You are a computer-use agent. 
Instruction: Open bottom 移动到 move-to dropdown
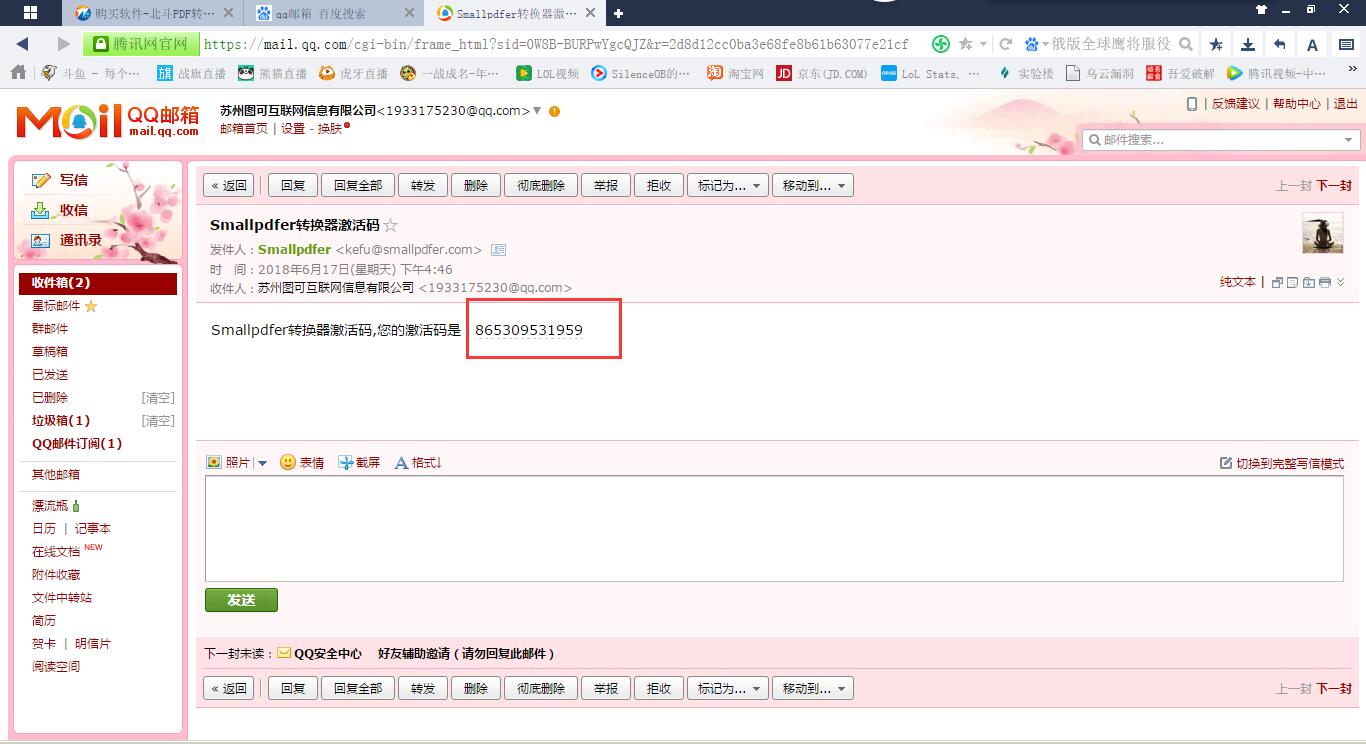(812, 688)
